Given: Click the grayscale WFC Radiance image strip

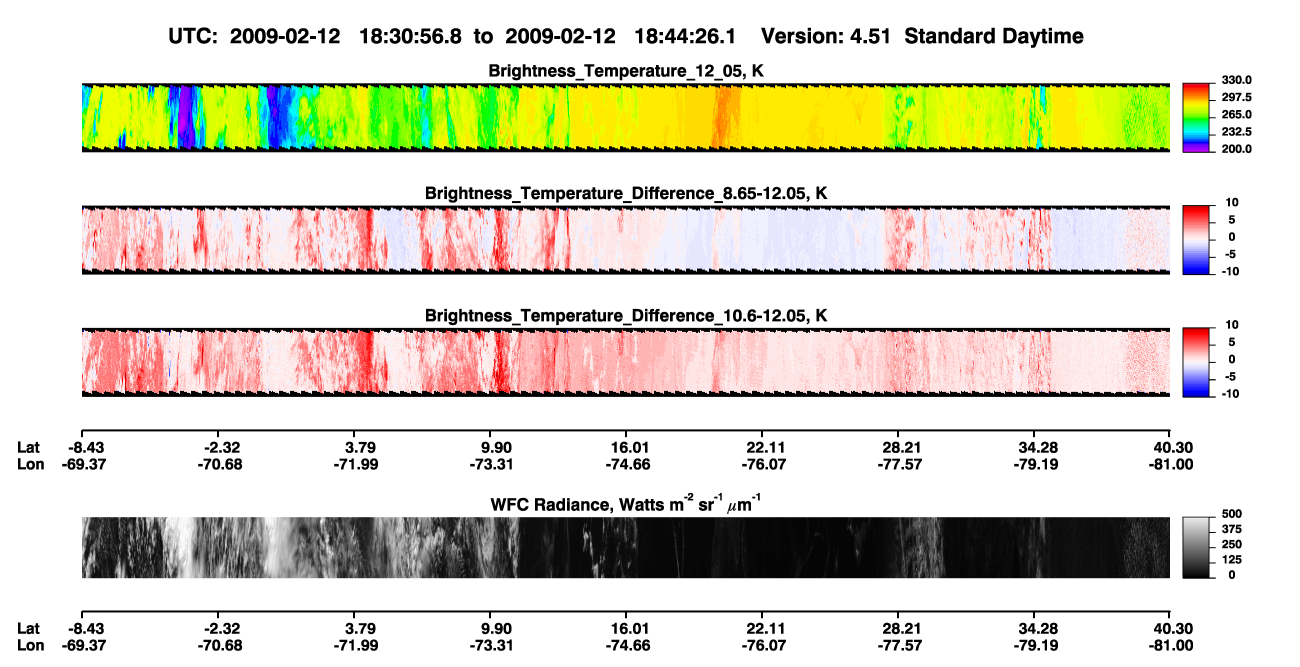Looking at the screenshot, I should click(626, 548).
